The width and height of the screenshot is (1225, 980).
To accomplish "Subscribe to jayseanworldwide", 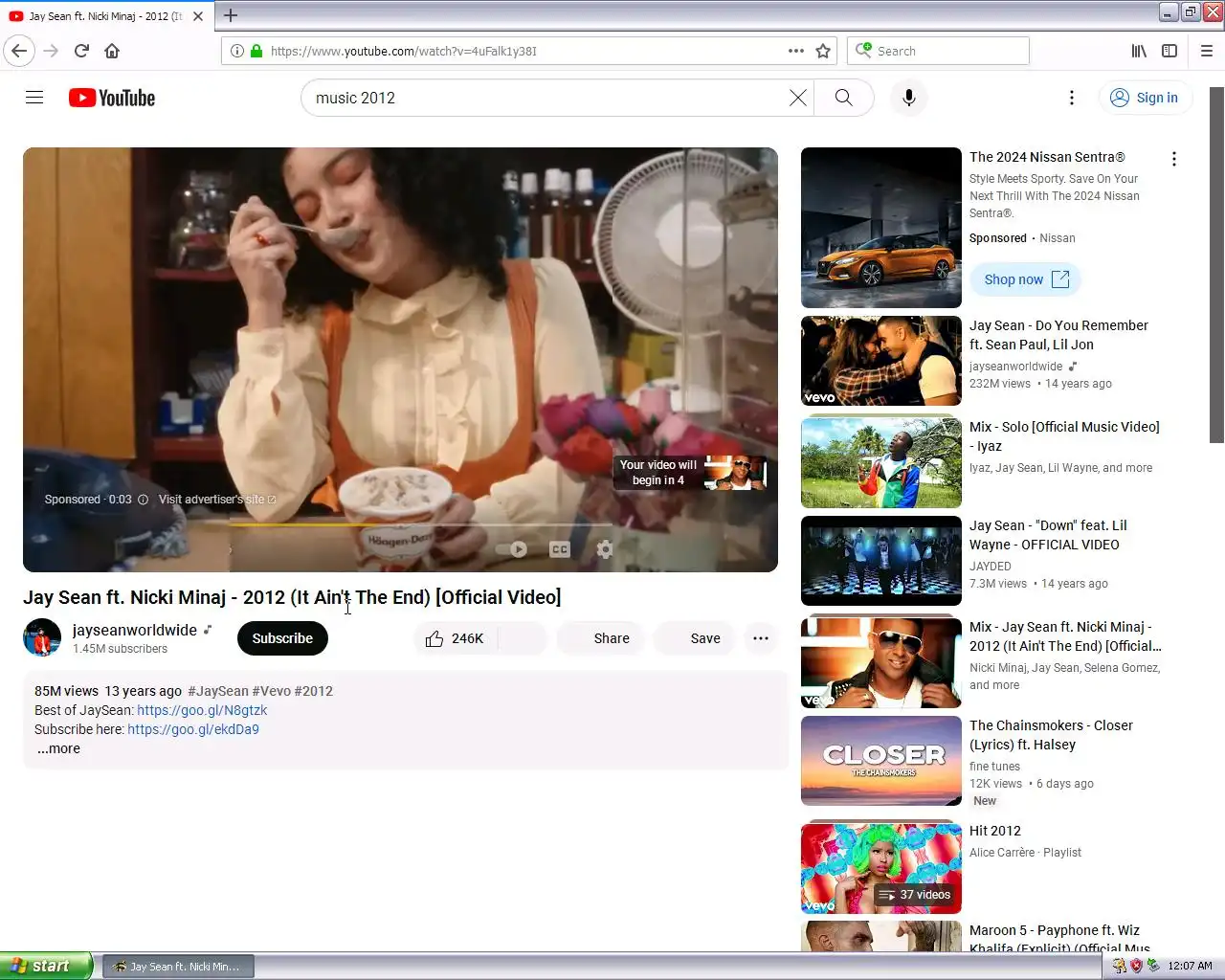I will click(x=282, y=638).
